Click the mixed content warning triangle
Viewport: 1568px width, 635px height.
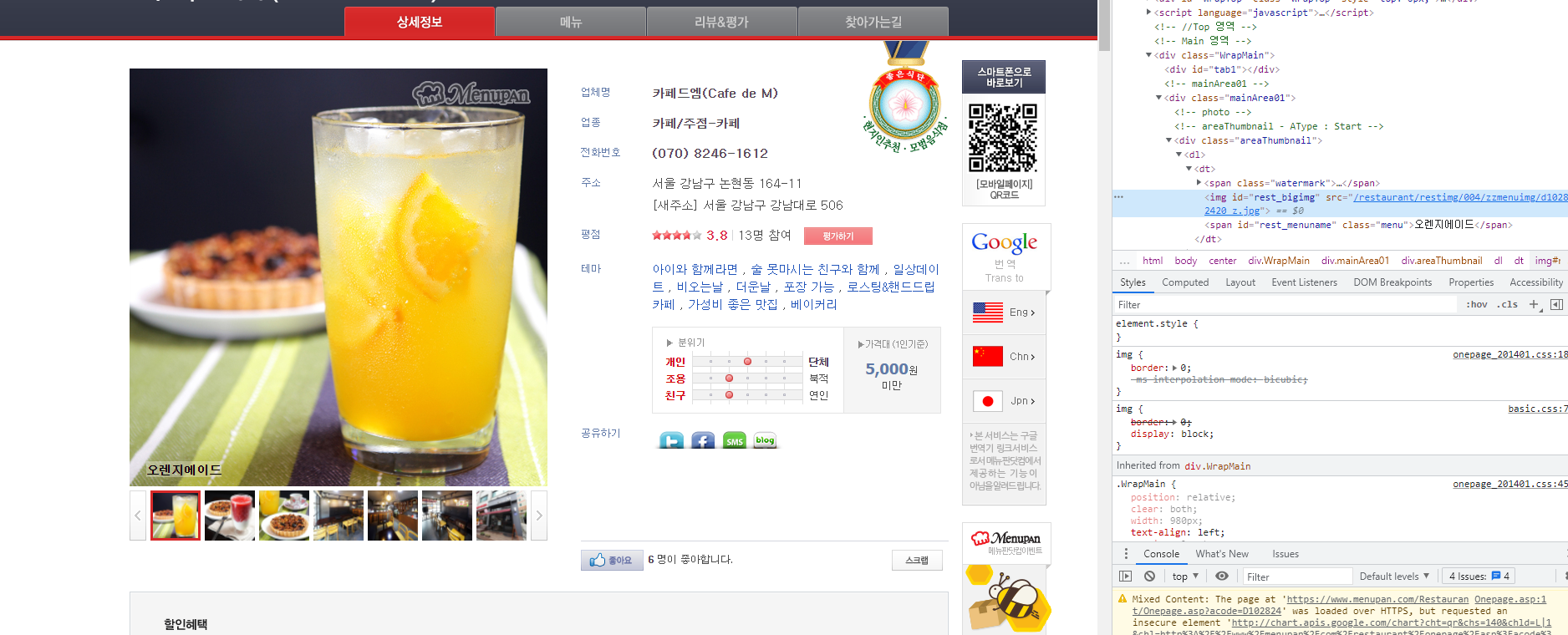(1123, 599)
